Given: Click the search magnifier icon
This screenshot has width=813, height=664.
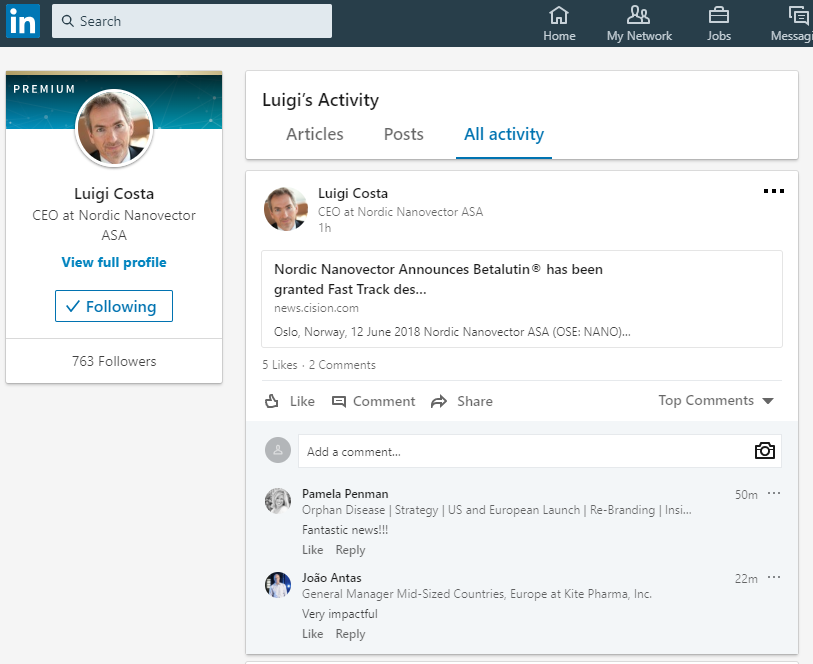Looking at the screenshot, I should coord(67,21).
